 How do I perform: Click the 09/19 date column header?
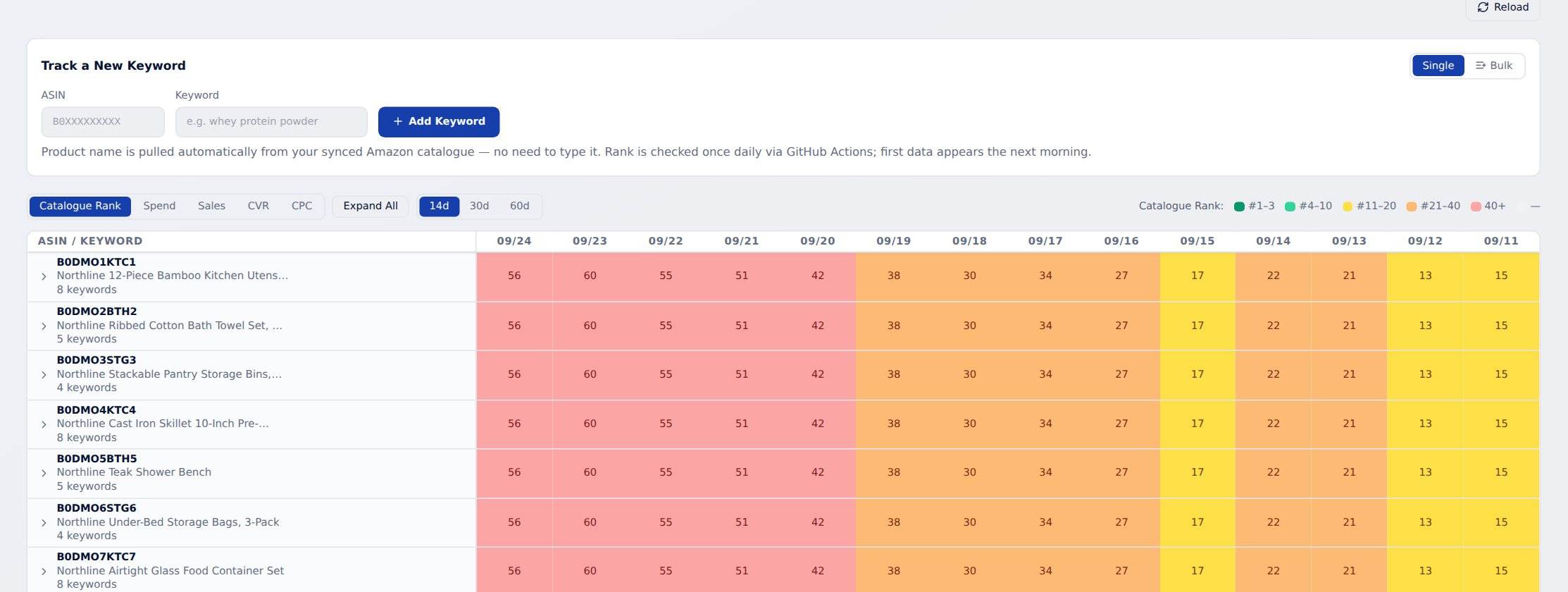pyautogui.click(x=894, y=241)
